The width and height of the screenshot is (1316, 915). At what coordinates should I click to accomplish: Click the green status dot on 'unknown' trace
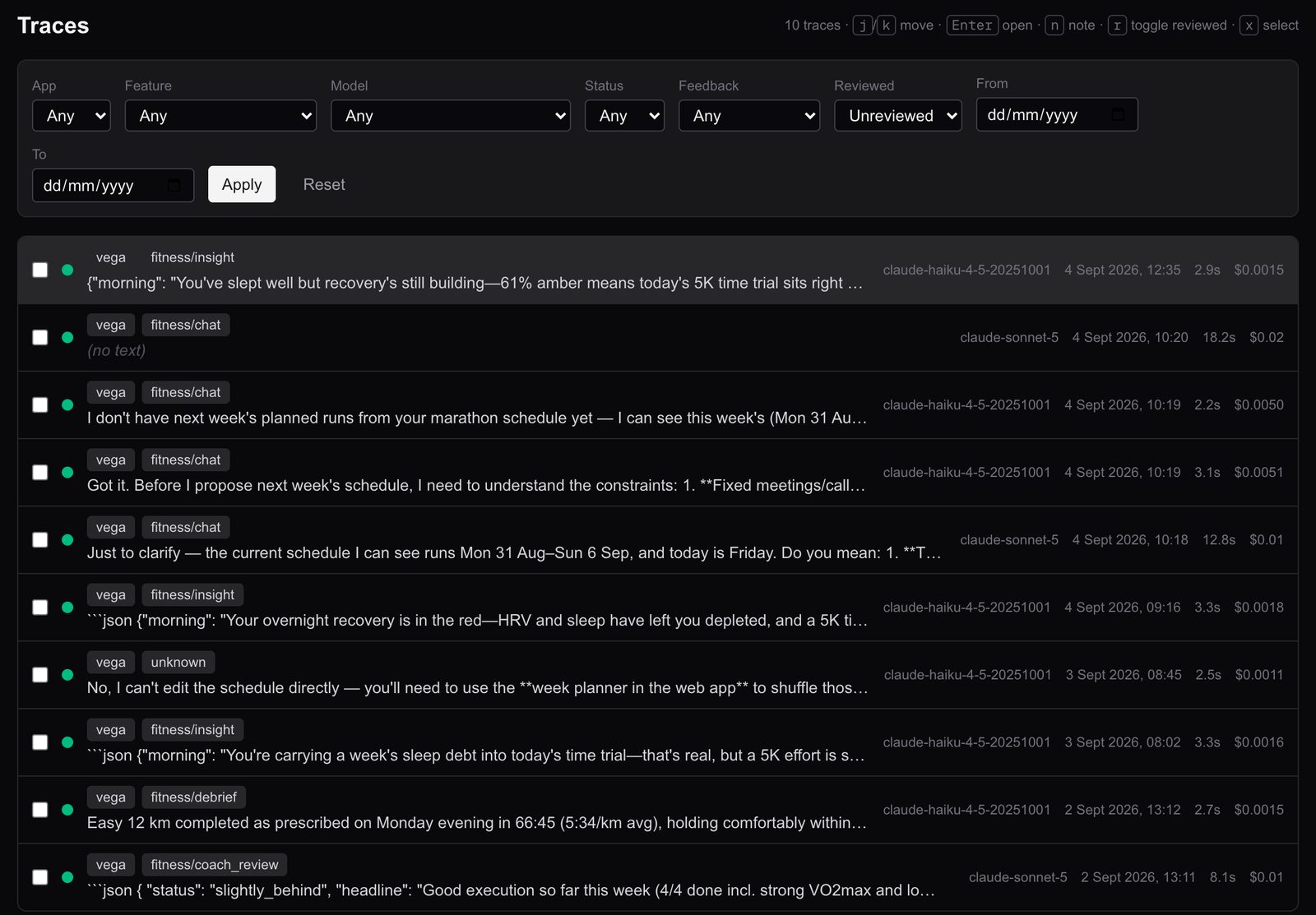[67, 674]
